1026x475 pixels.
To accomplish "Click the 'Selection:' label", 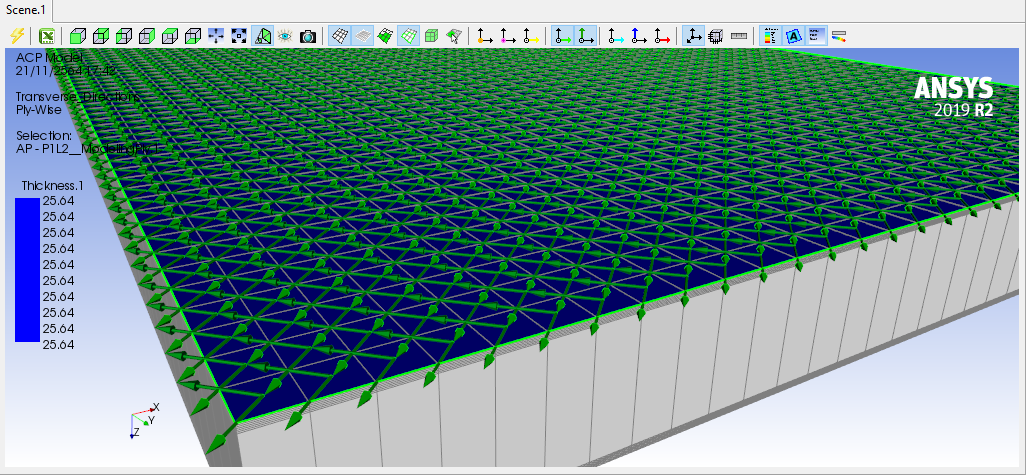I will 43,136.
